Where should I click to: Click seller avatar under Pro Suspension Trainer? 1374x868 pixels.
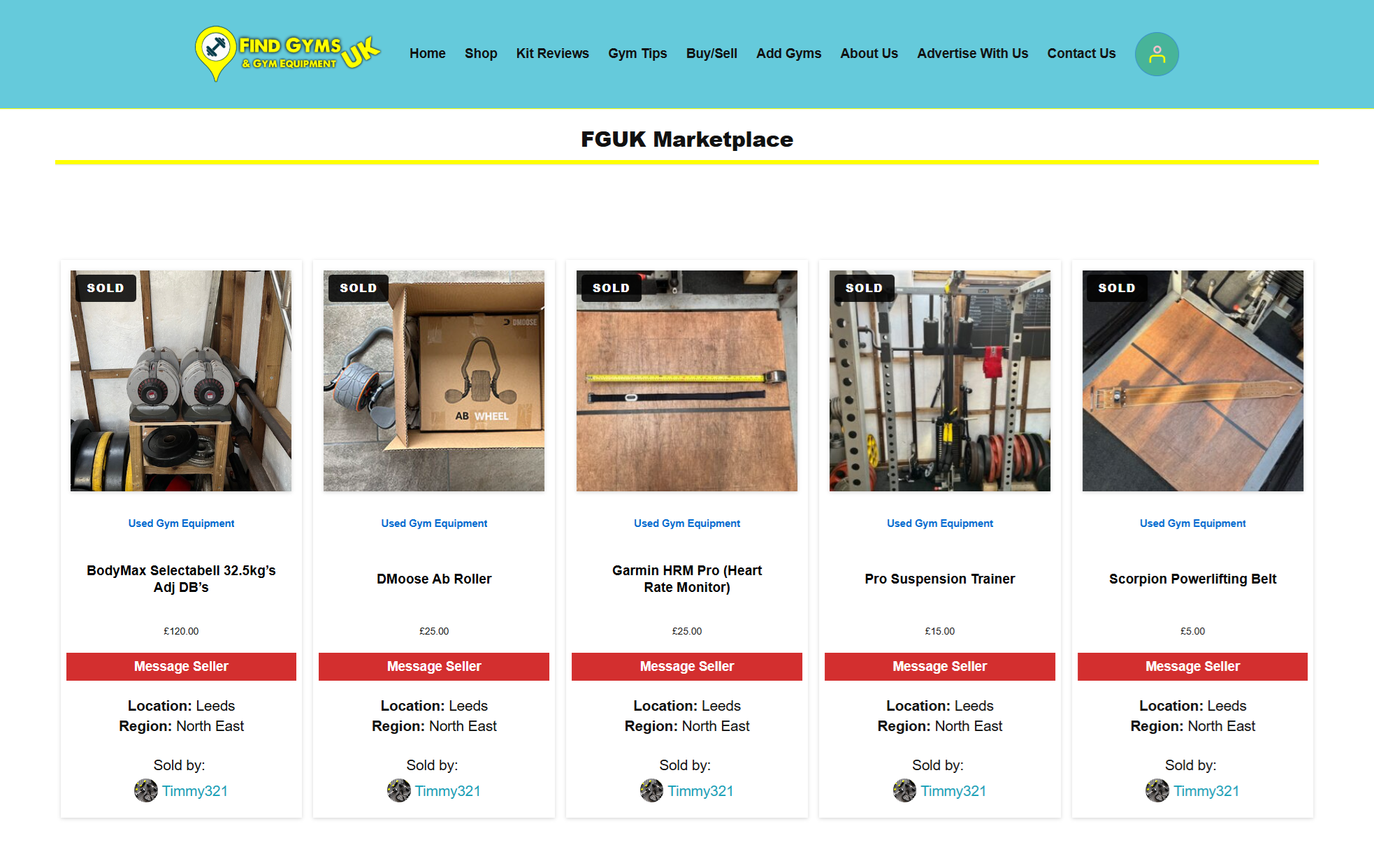click(x=905, y=790)
